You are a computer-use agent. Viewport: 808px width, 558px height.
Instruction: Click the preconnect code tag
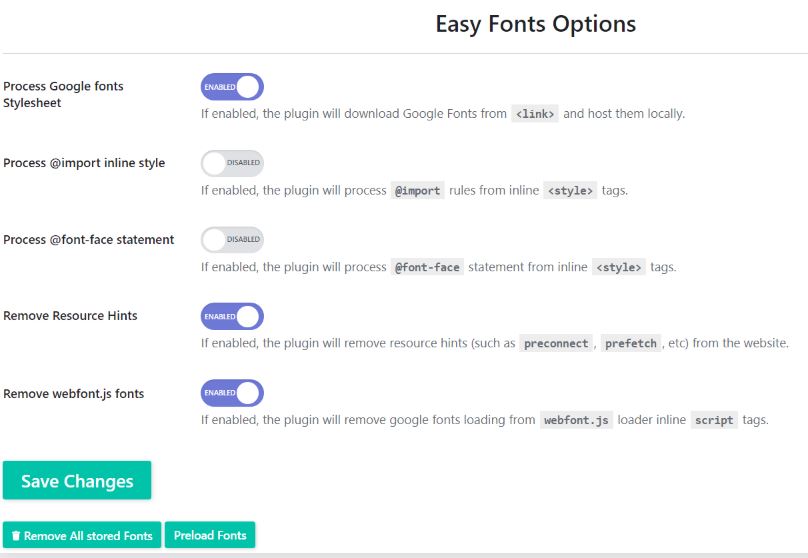click(x=556, y=344)
